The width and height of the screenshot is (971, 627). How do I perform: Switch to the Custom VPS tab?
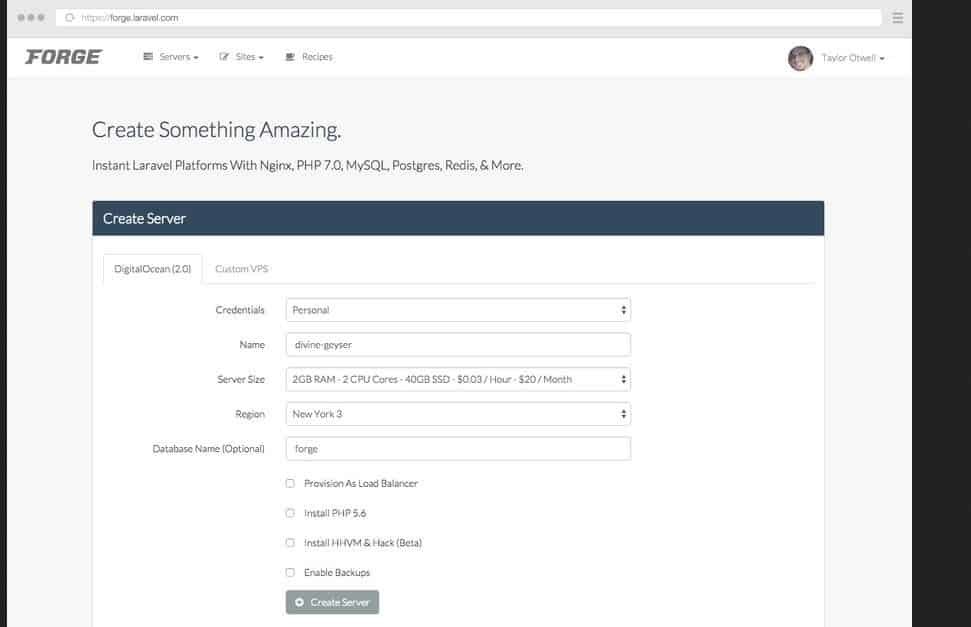click(x=241, y=269)
